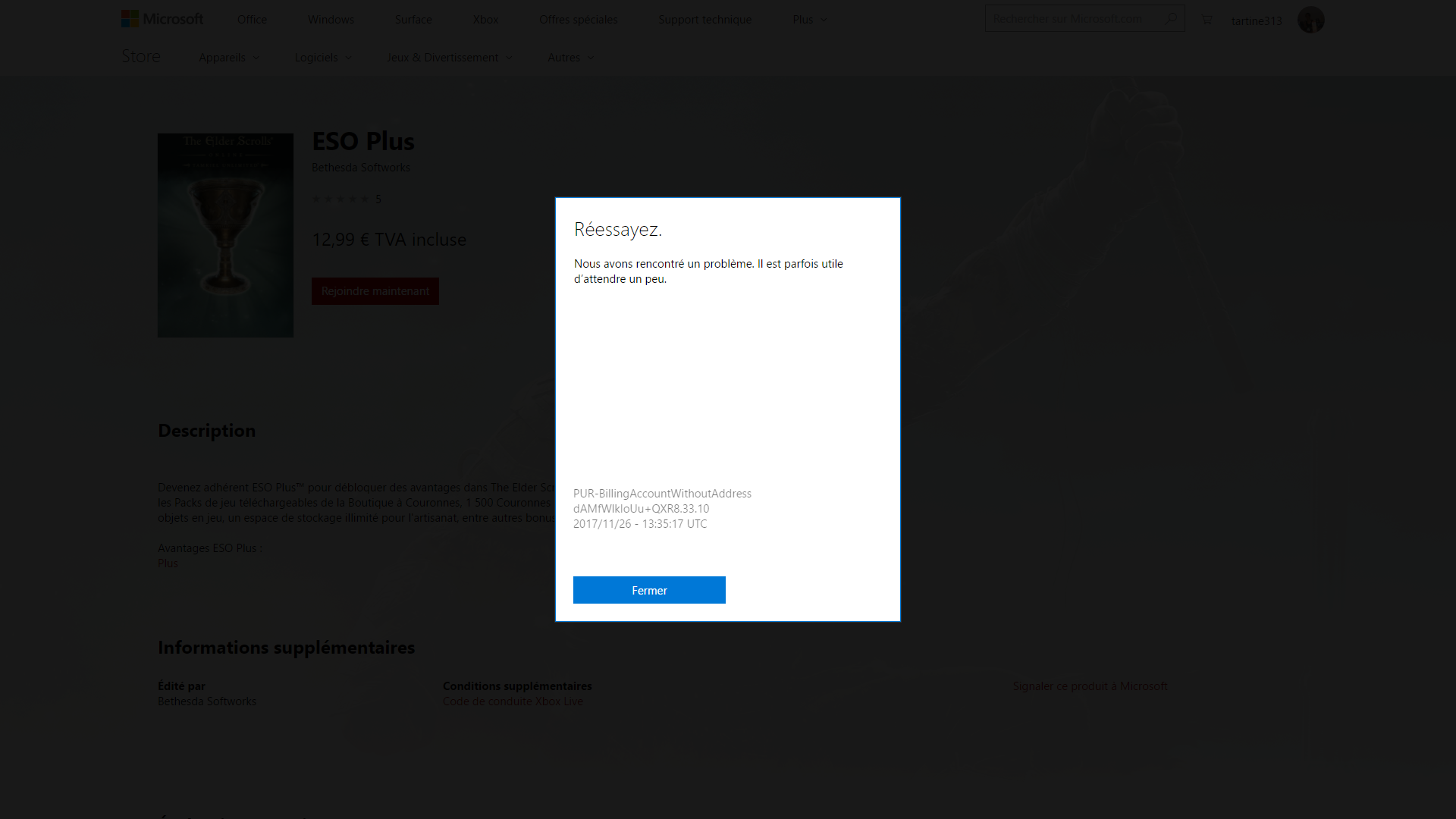1456x819 pixels.
Task: Expand the Logiciels dropdown menu
Action: pyautogui.click(x=322, y=57)
